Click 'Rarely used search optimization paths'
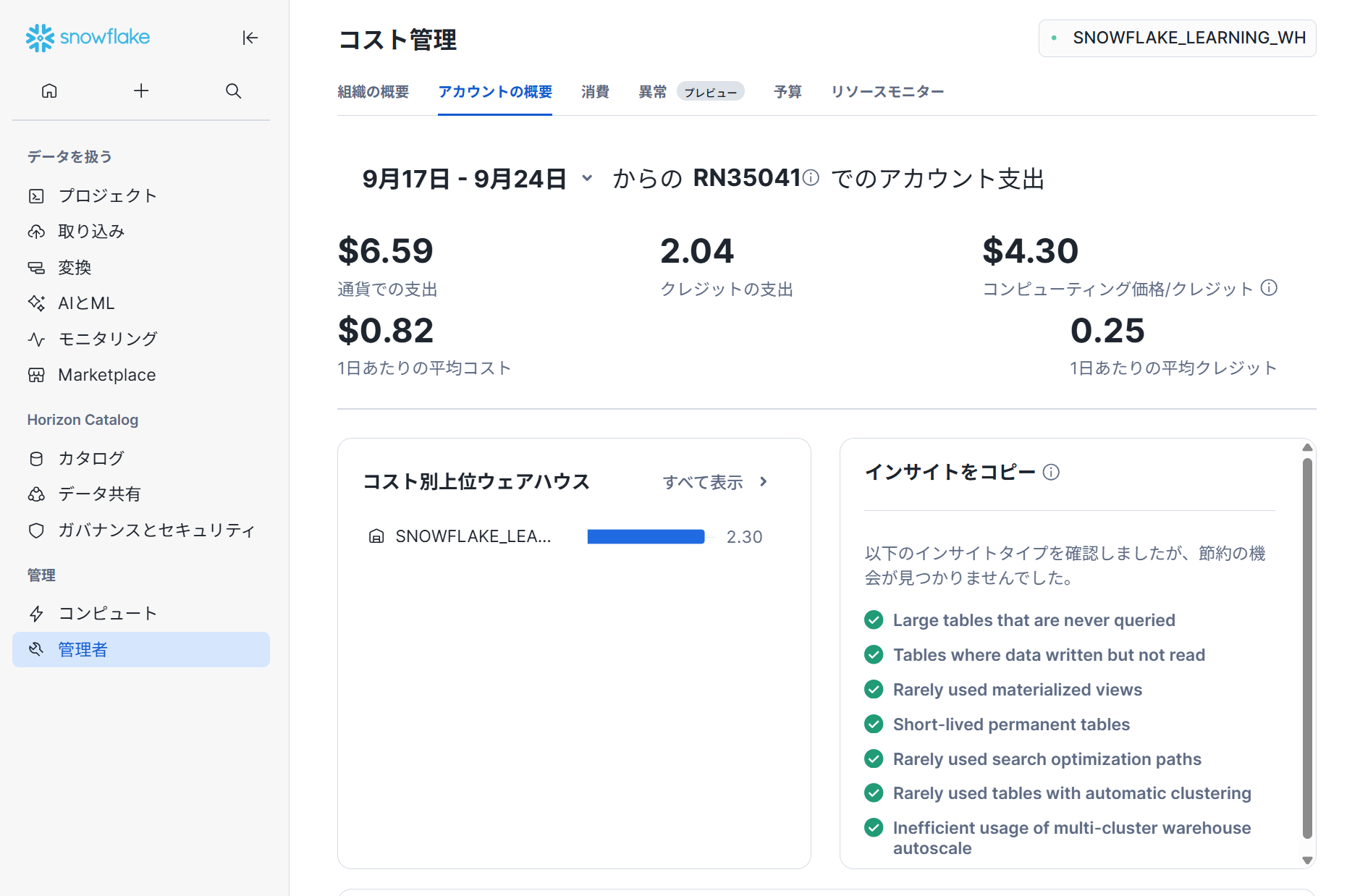 coord(1047,759)
